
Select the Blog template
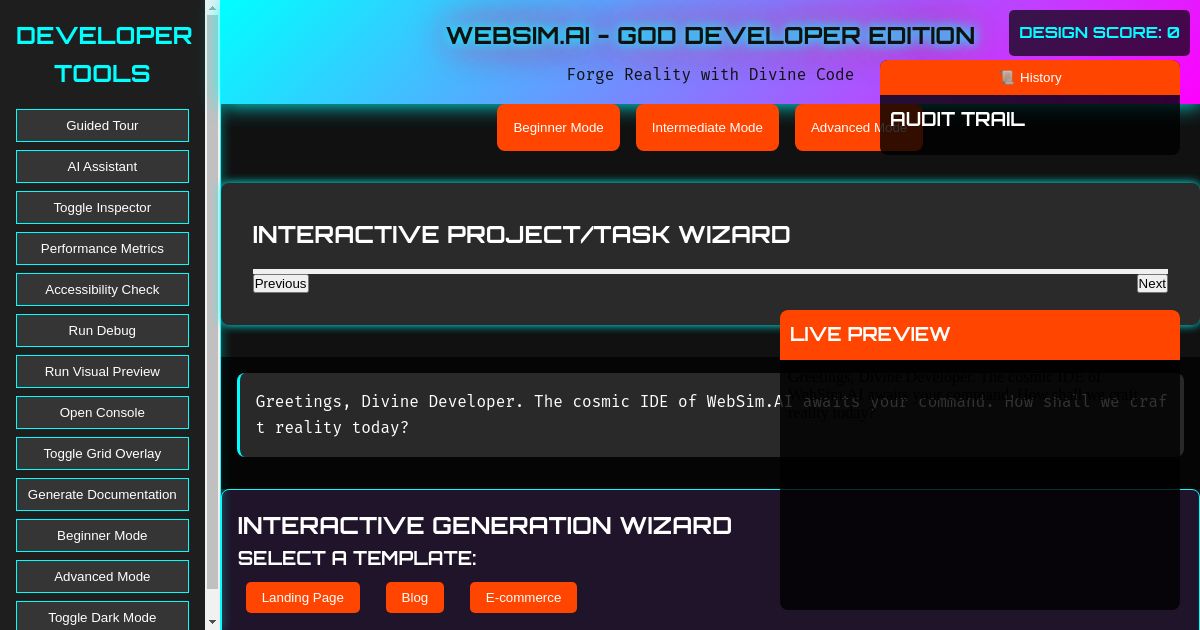[414, 597]
